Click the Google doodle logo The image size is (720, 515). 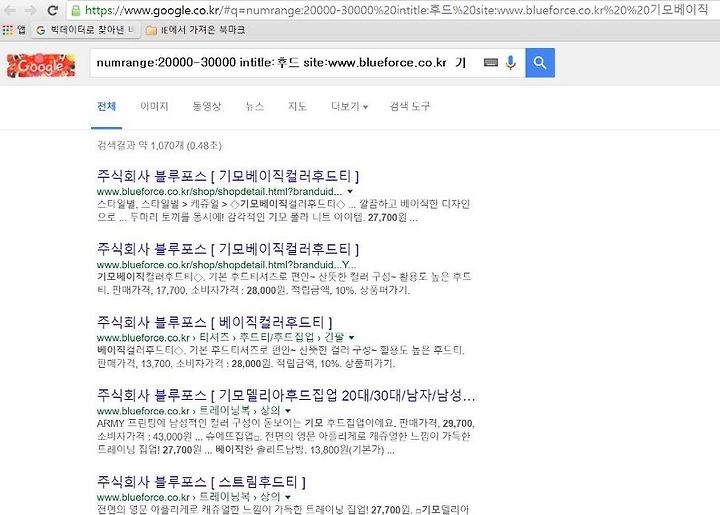click(41, 65)
